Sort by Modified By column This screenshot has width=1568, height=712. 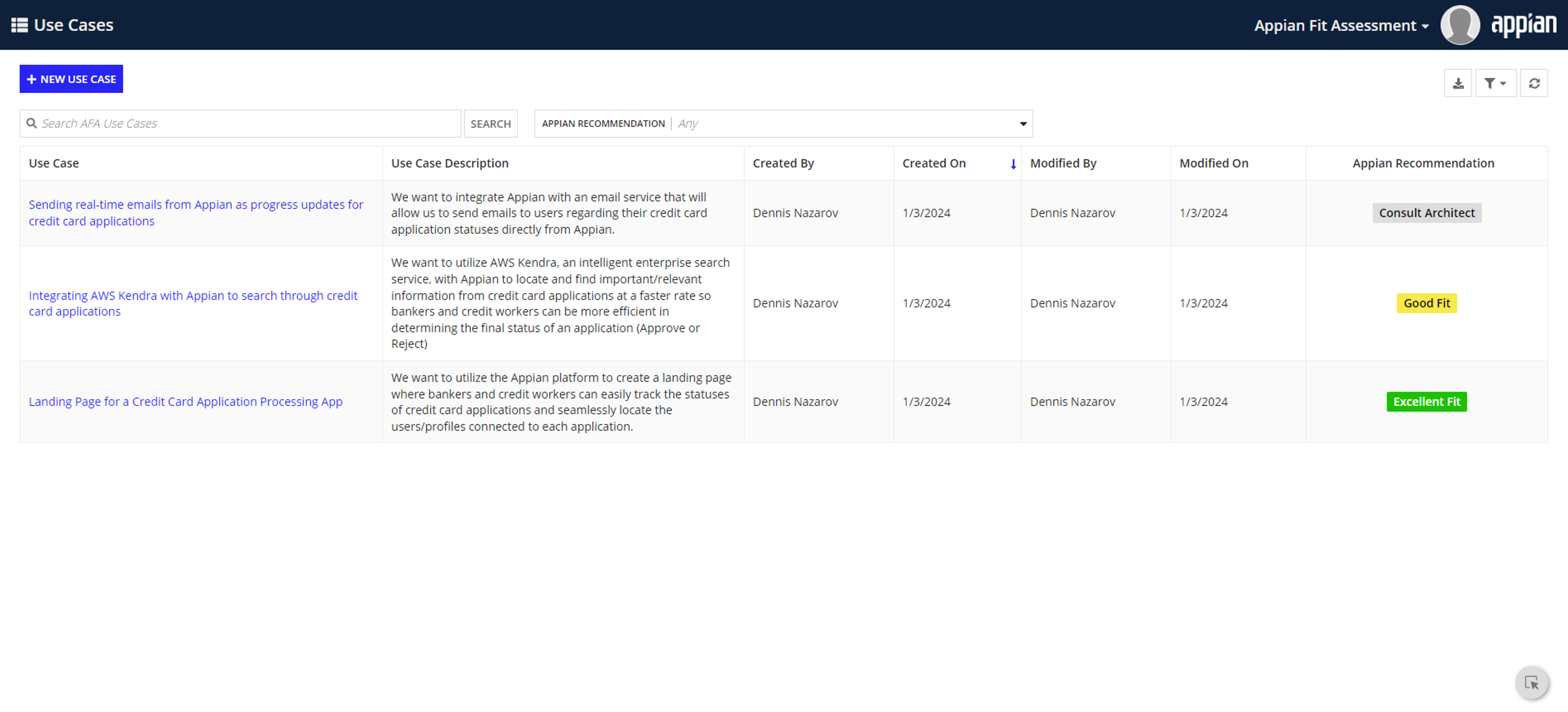pyautogui.click(x=1063, y=163)
